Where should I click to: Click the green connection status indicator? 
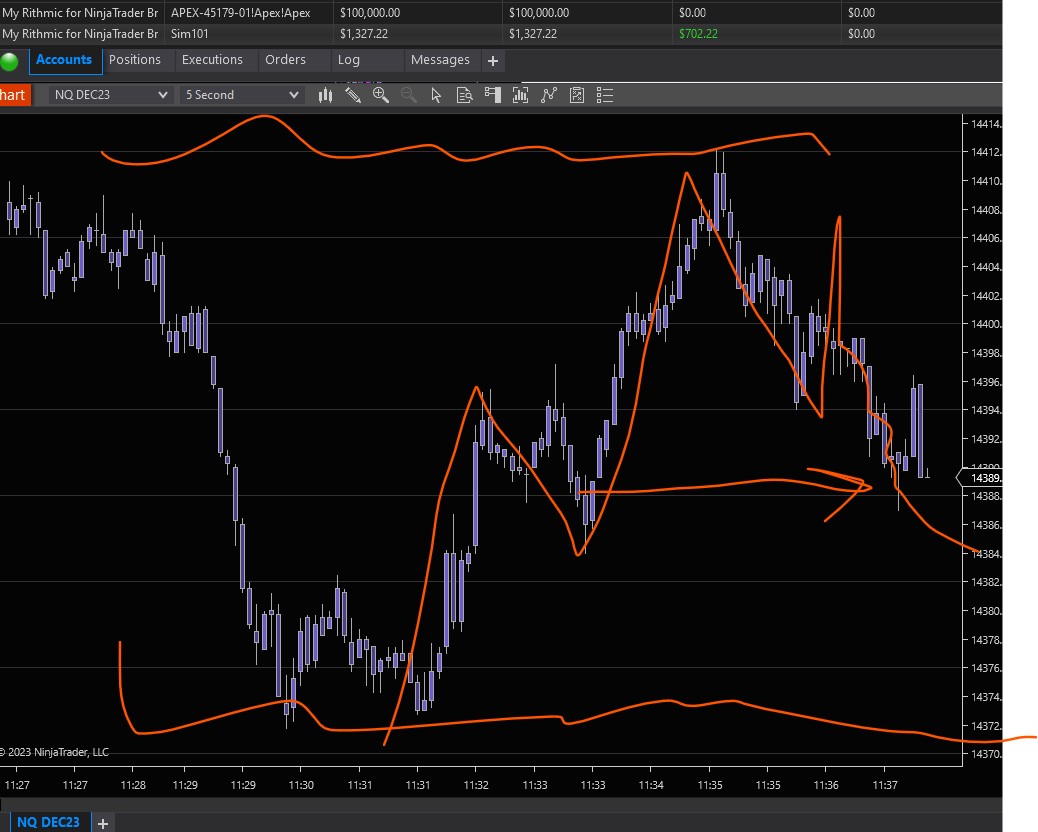coord(11,61)
